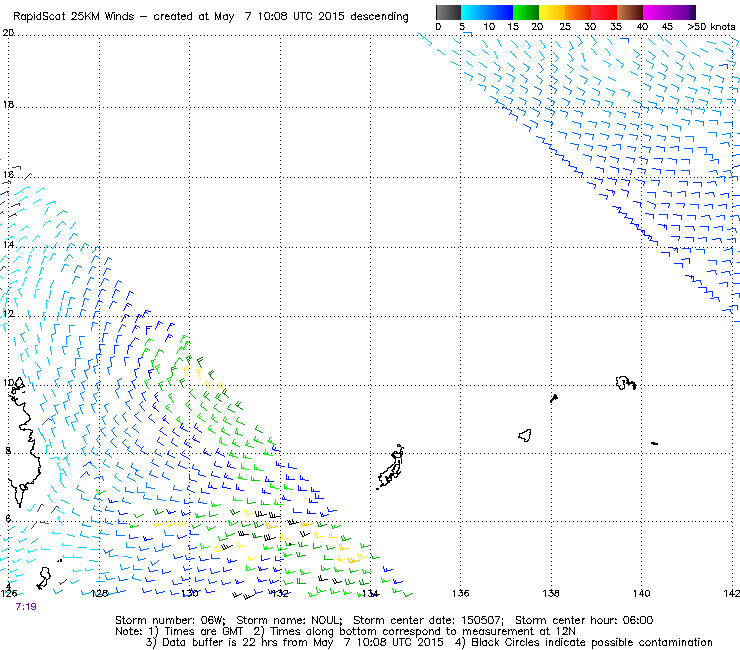The width and height of the screenshot is (740, 650).
Task: Click the yellow 20-25 knots legend segment
Action: [552, 12]
